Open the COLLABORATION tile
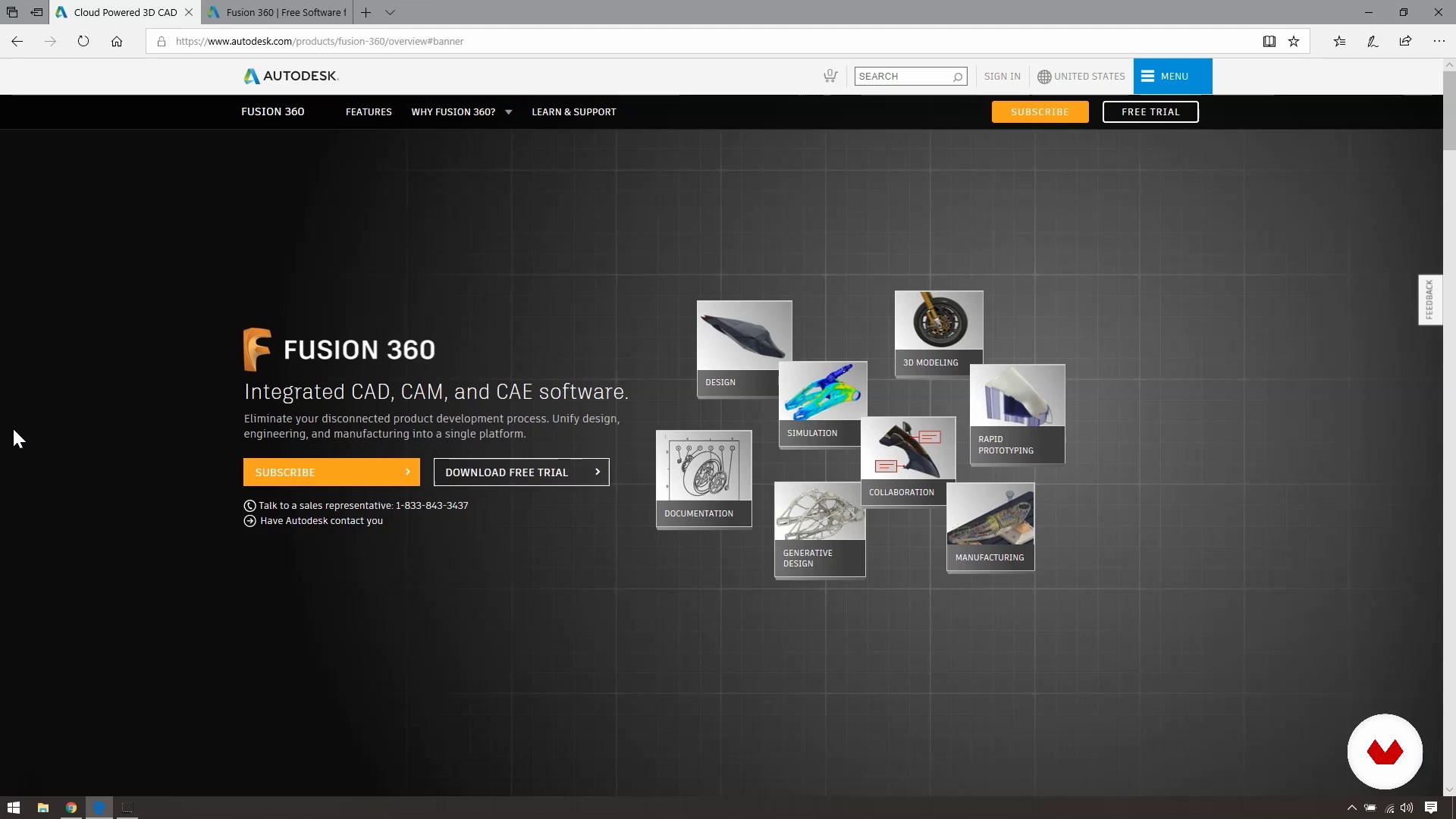 click(x=908, y=461)
